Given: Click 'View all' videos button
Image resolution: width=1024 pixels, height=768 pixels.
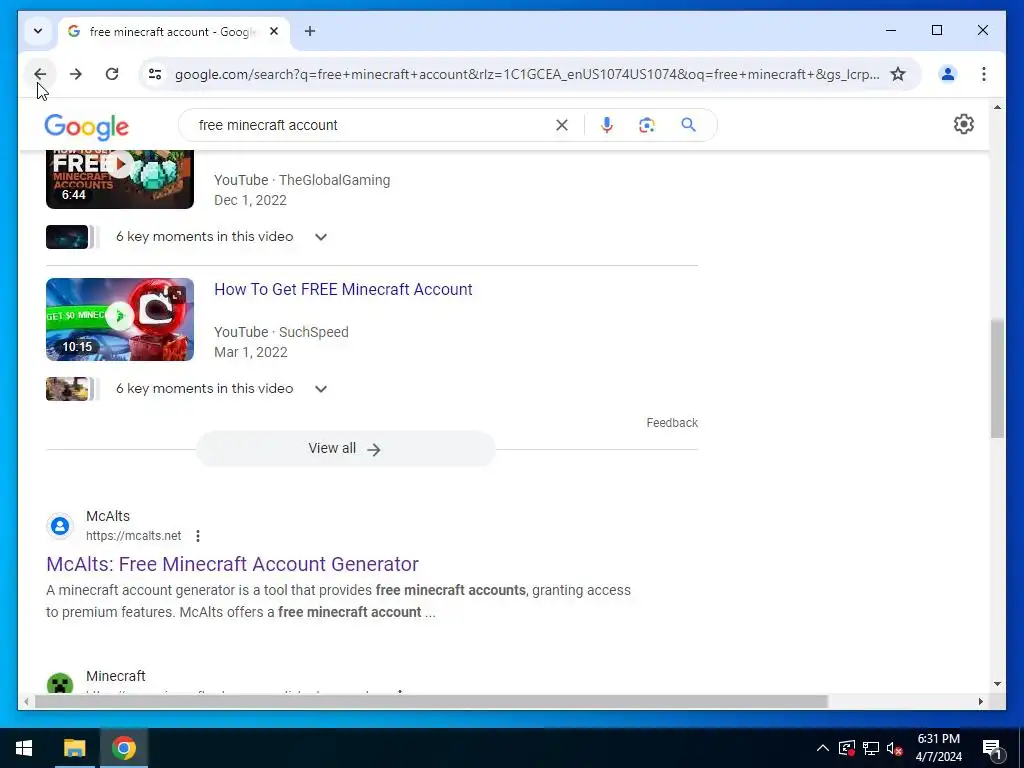Looking at the screenshot, I should [345, 449].
